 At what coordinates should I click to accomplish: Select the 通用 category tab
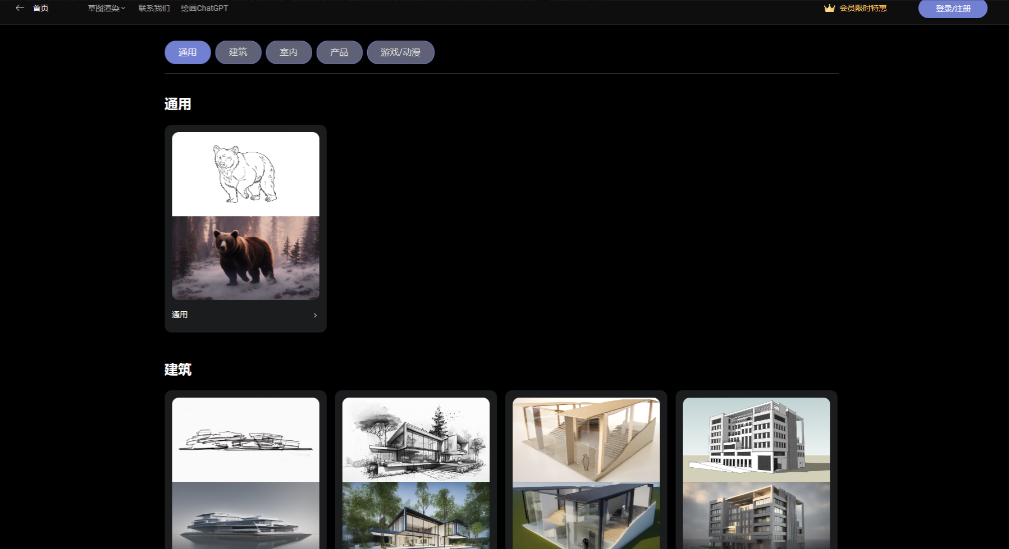(187, 52)
